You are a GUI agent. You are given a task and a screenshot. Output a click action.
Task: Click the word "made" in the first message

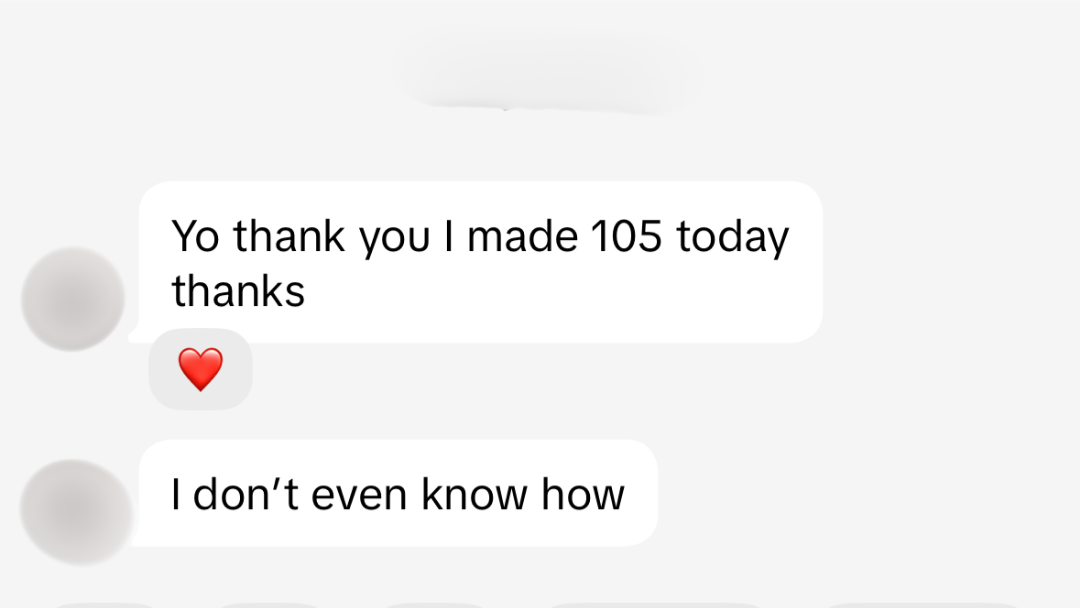click(x=522, y=237)
